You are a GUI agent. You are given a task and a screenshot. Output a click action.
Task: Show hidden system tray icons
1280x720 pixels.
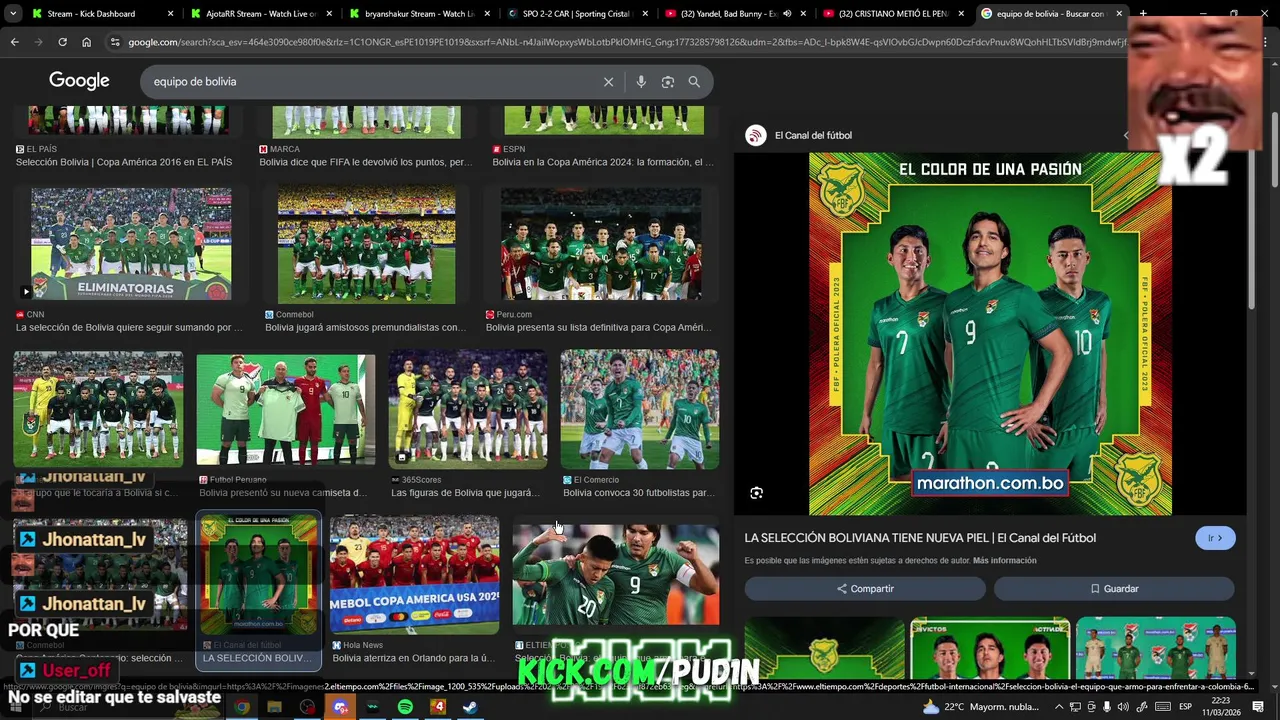pyautogui.click(x=1059, y=707)
